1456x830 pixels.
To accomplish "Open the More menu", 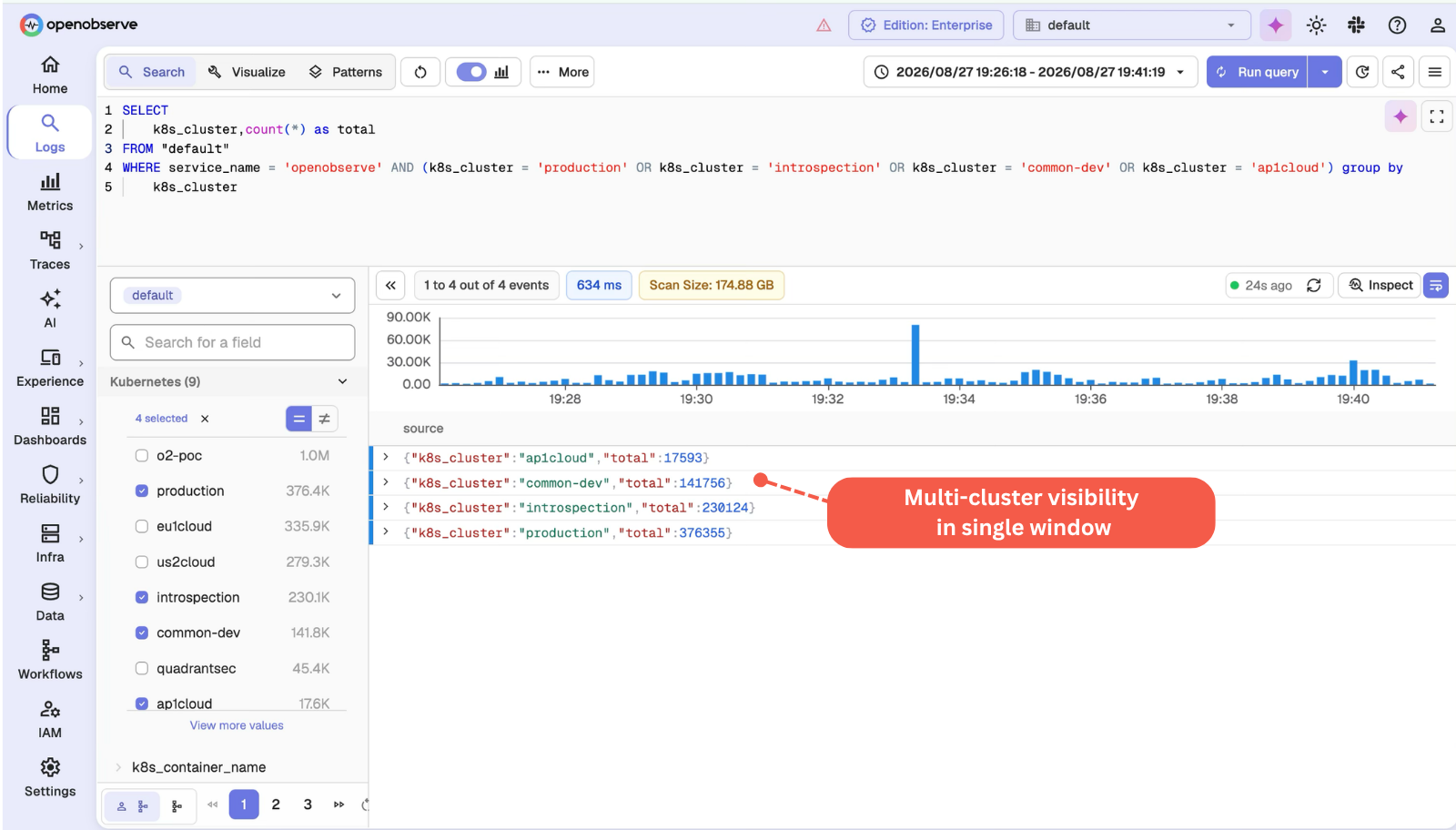I will (x=562, y=72).
